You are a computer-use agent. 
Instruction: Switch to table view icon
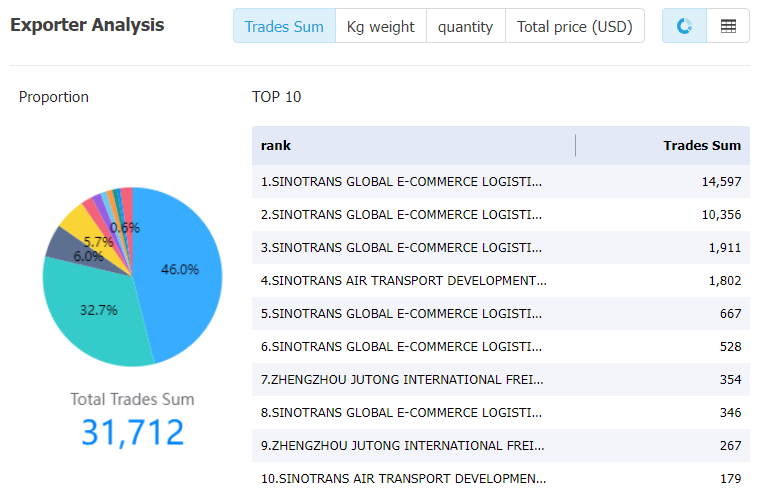click(x=728, y=26)
